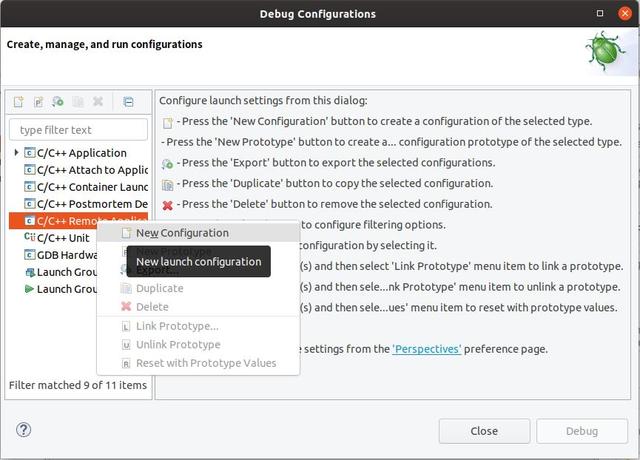Expand the C/C++ Application tree node
The width and height of the screenshot is (640, 460).
[16, 153]
